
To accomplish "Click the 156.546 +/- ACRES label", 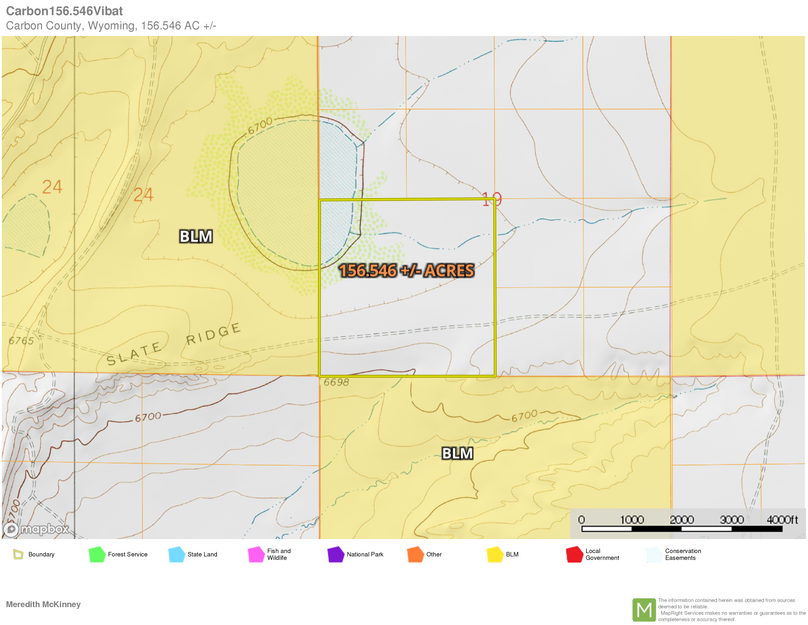I will point(405,269).
